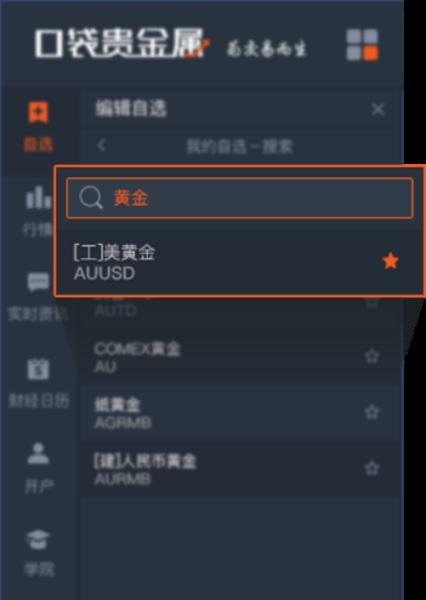Image resolution: width=426 pixels, height=600 pixels.
Task: Unfavorite [工]美黄金 AUUSD star
Action: click(390, 261)
